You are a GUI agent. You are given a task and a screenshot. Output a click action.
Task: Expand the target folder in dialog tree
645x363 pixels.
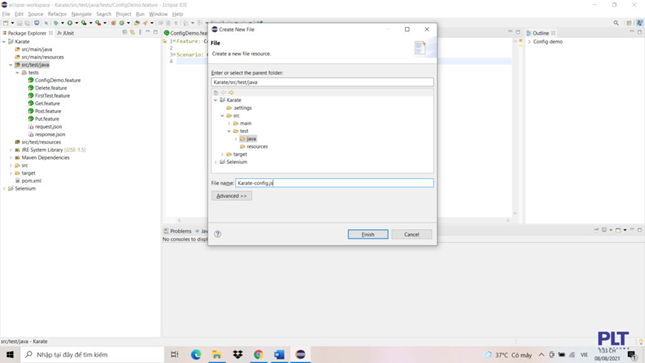click(x=223, y=154)
